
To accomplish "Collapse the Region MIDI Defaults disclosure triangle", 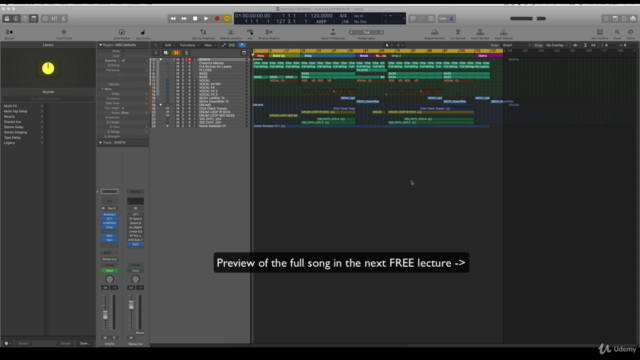I will click(100, 45).
